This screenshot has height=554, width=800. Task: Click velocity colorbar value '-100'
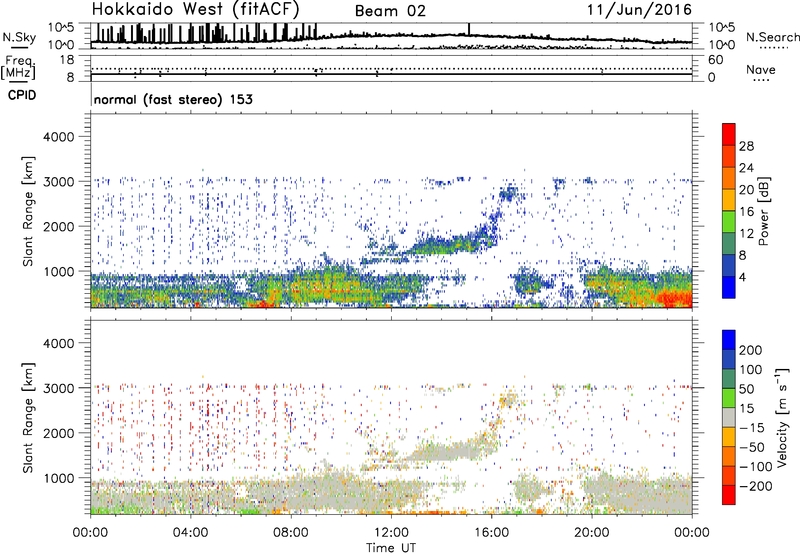757,467
